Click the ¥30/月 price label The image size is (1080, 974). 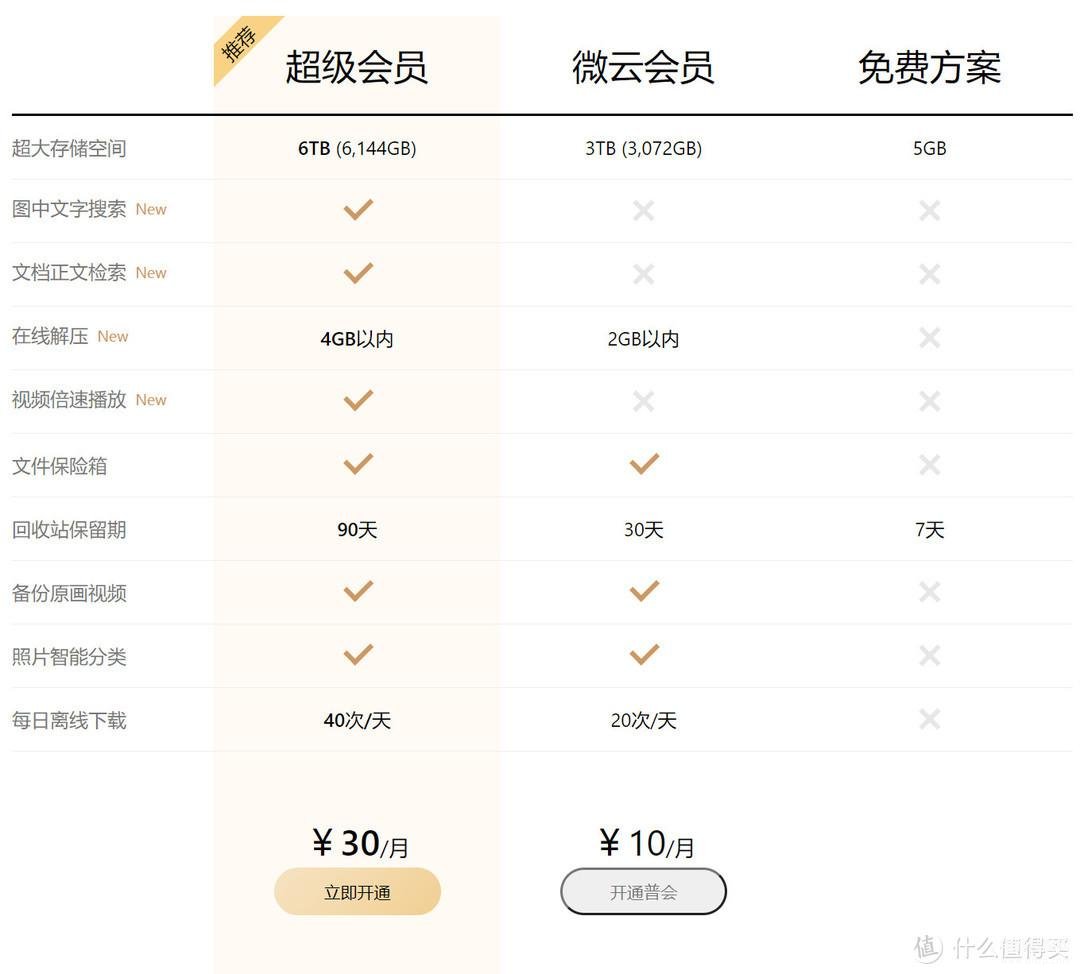click(x=360, y=843)
